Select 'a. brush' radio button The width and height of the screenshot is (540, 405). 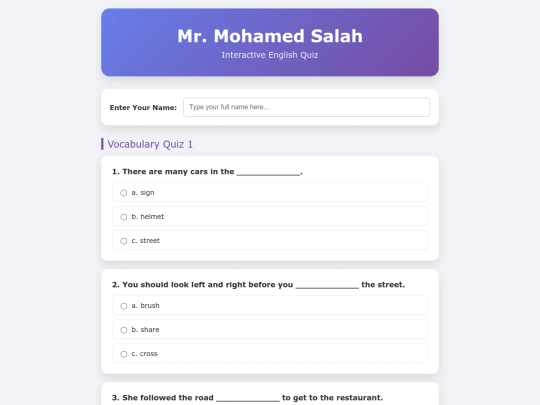[124, 306]
